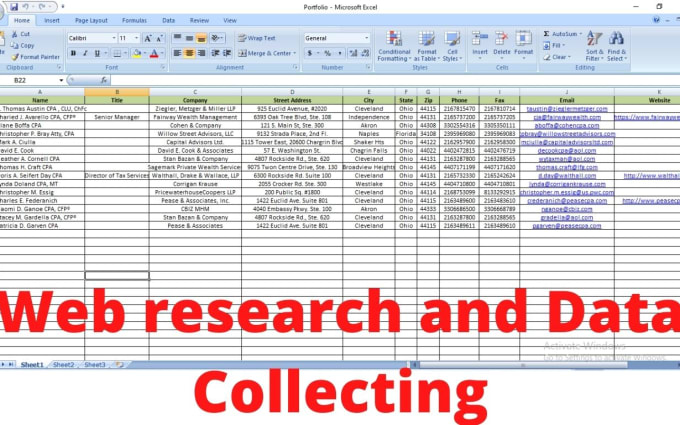This screenshot has width=680, height=425.
Task: Open the Calibri font name dropdown
Action: coord(114,38)
